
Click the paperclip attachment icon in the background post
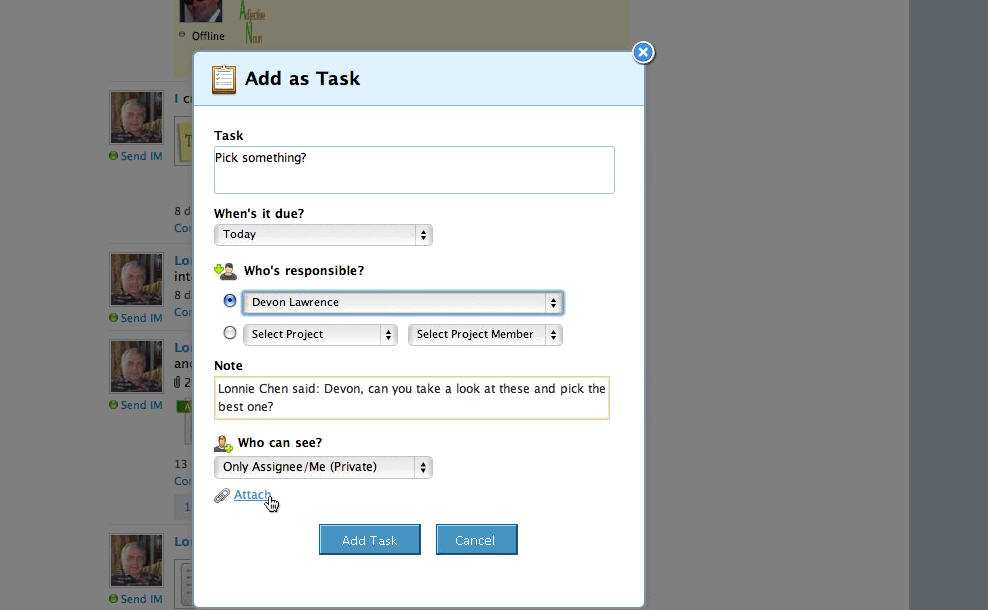click(x=177, y=382)
